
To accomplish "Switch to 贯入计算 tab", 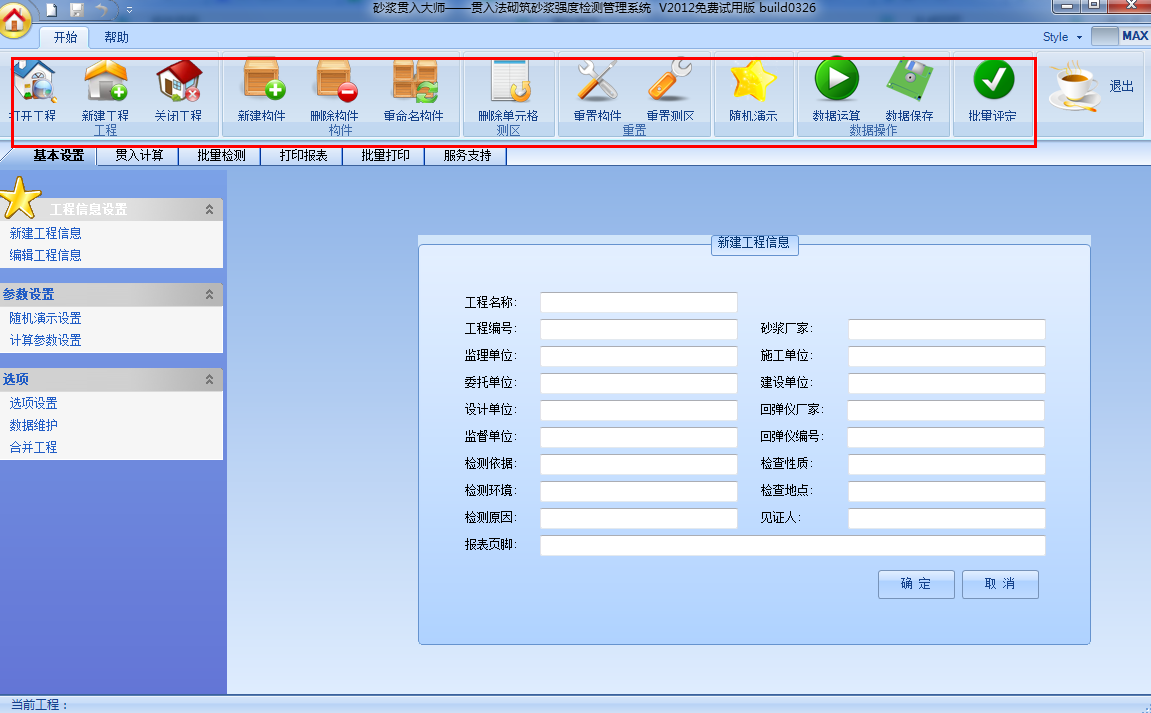I will point(139,156).
